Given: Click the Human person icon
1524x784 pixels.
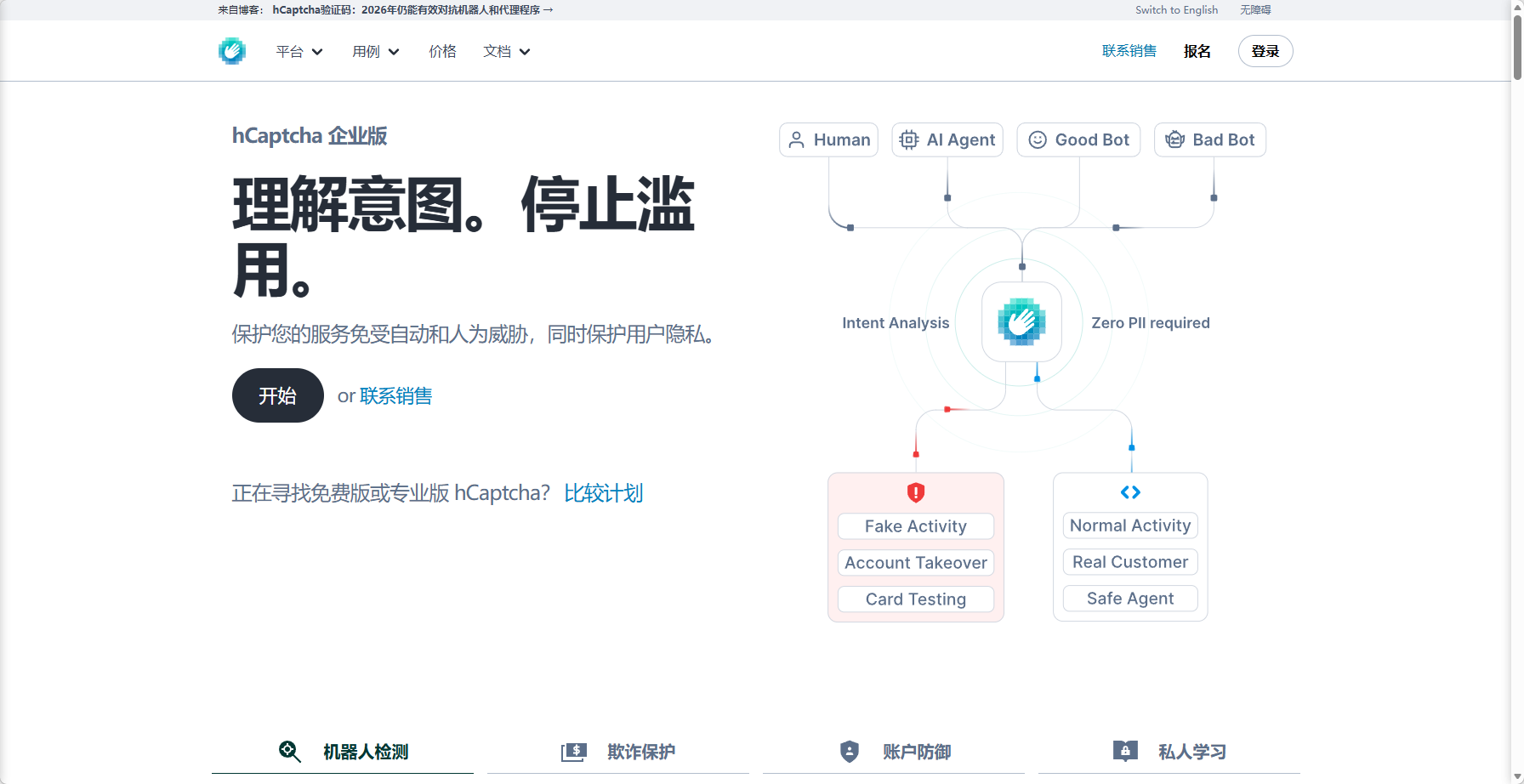Looking at the screenshot, I should [x=796, y=140].
